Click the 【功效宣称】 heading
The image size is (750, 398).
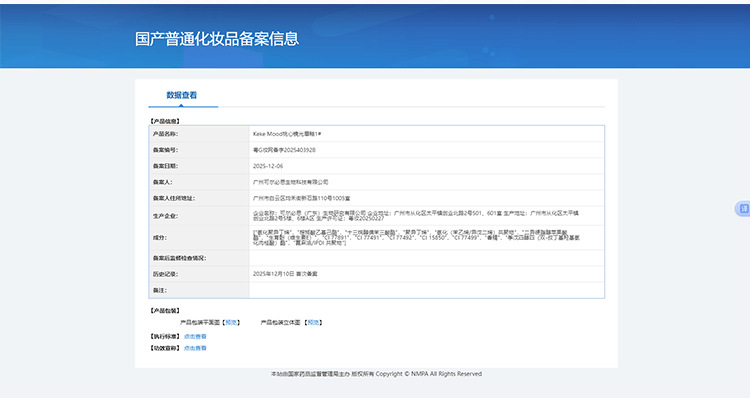coord(165,348)
